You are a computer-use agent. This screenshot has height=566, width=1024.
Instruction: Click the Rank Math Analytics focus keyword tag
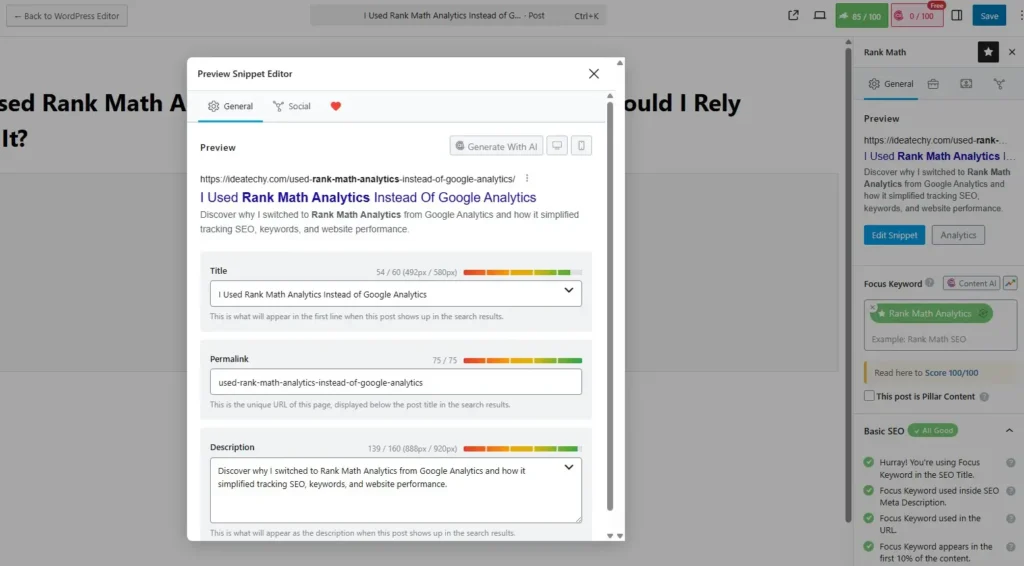point(931,313)
